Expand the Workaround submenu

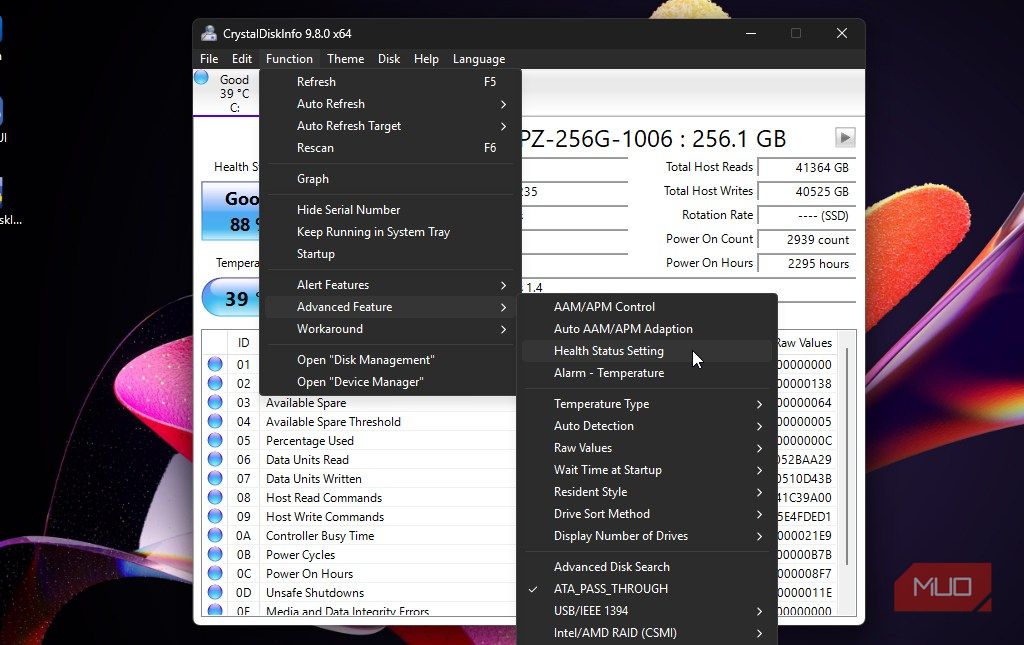[x=389, y=329]
